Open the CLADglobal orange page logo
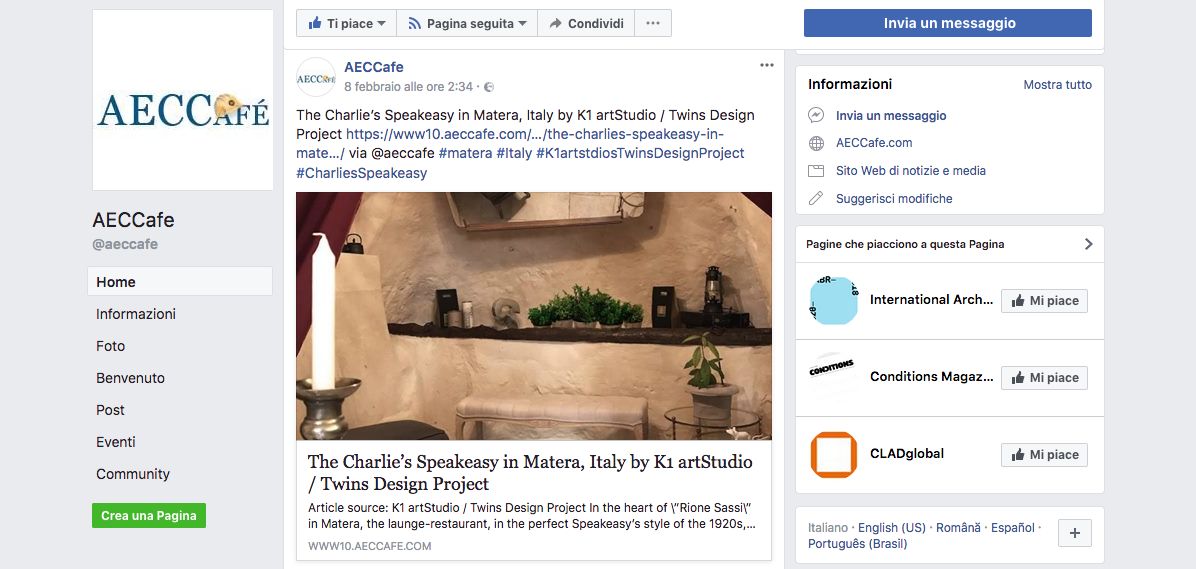 [x=834, y=455]
